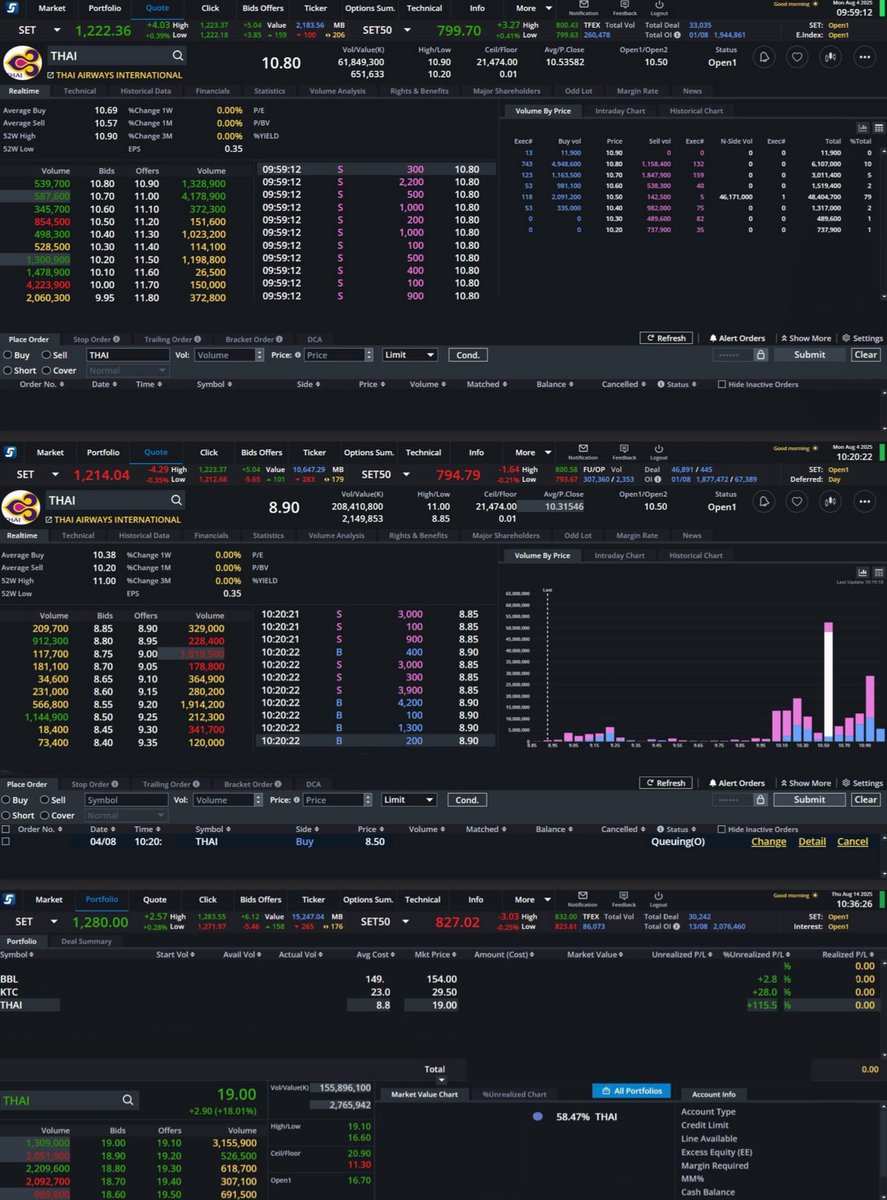887x1200 pixels.
Task: Click the Feedback icon in the 10:36:26 screen
Action: pyautogui.click(x=624, y=896)
